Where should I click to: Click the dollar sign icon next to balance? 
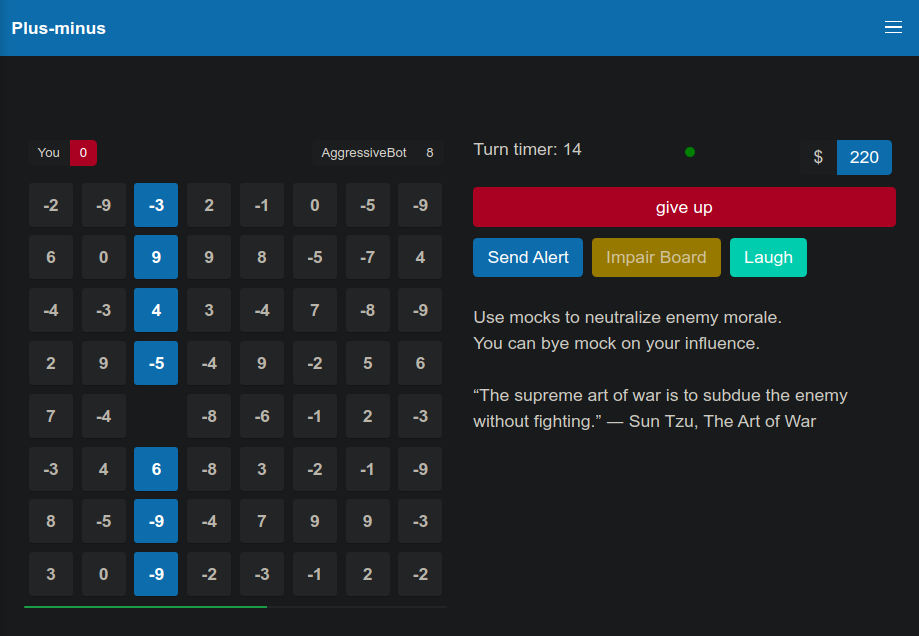pos(818,157)
